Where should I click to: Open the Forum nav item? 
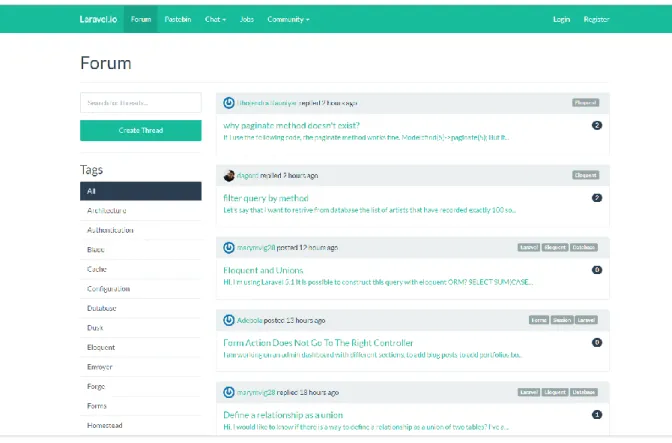(141, 19)
